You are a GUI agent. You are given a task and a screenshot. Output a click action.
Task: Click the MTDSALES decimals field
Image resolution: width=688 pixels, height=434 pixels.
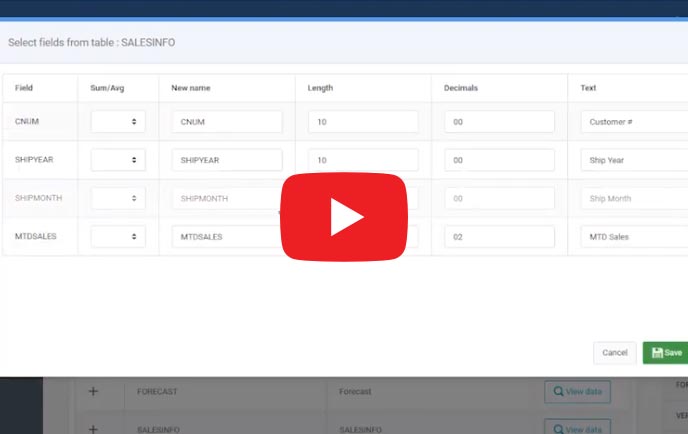499,237
